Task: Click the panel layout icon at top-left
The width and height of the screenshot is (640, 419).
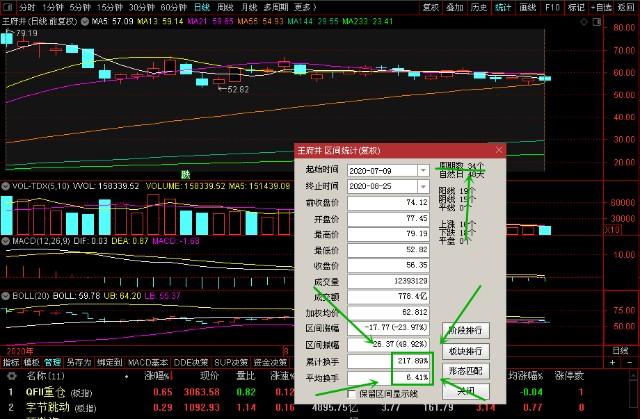Action: point(8,7)
